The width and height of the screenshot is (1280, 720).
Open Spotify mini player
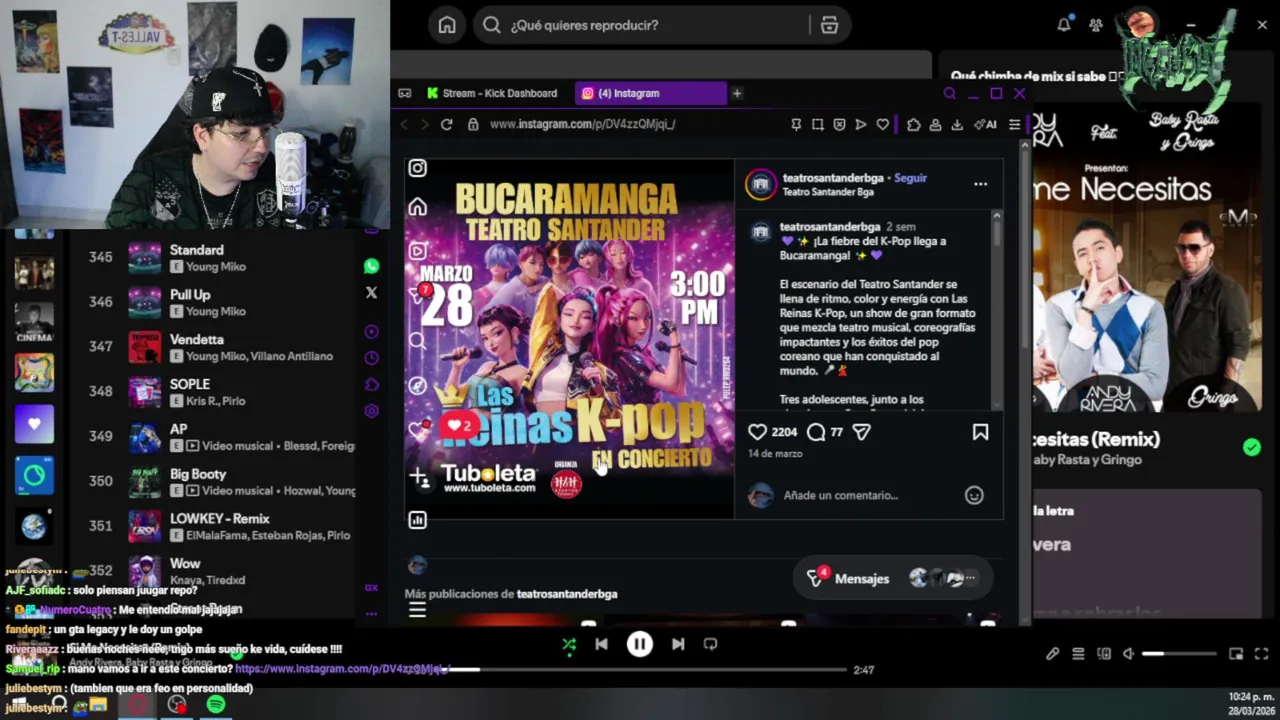point(1236,654)
